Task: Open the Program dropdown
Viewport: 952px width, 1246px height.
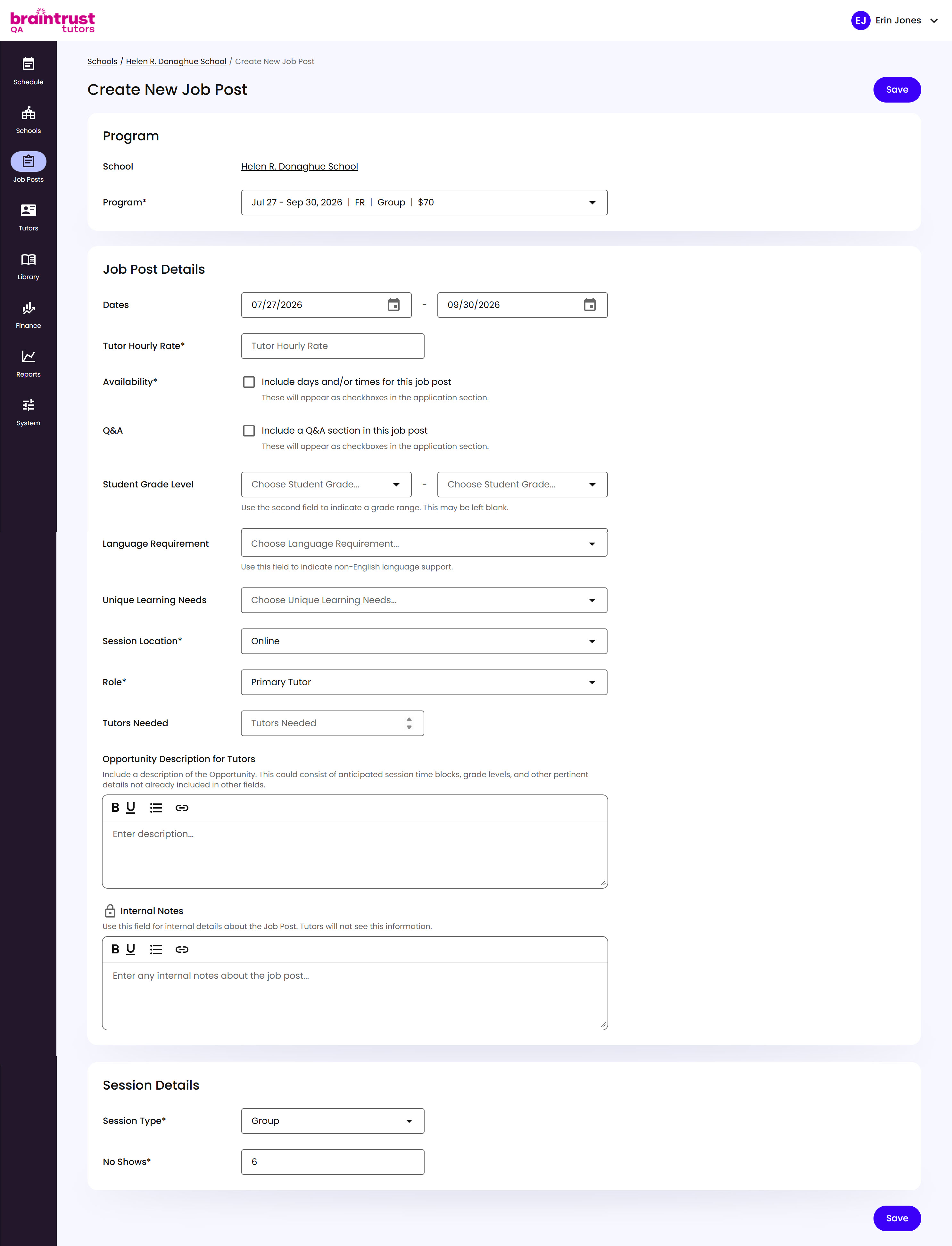Action: point(424,202)
